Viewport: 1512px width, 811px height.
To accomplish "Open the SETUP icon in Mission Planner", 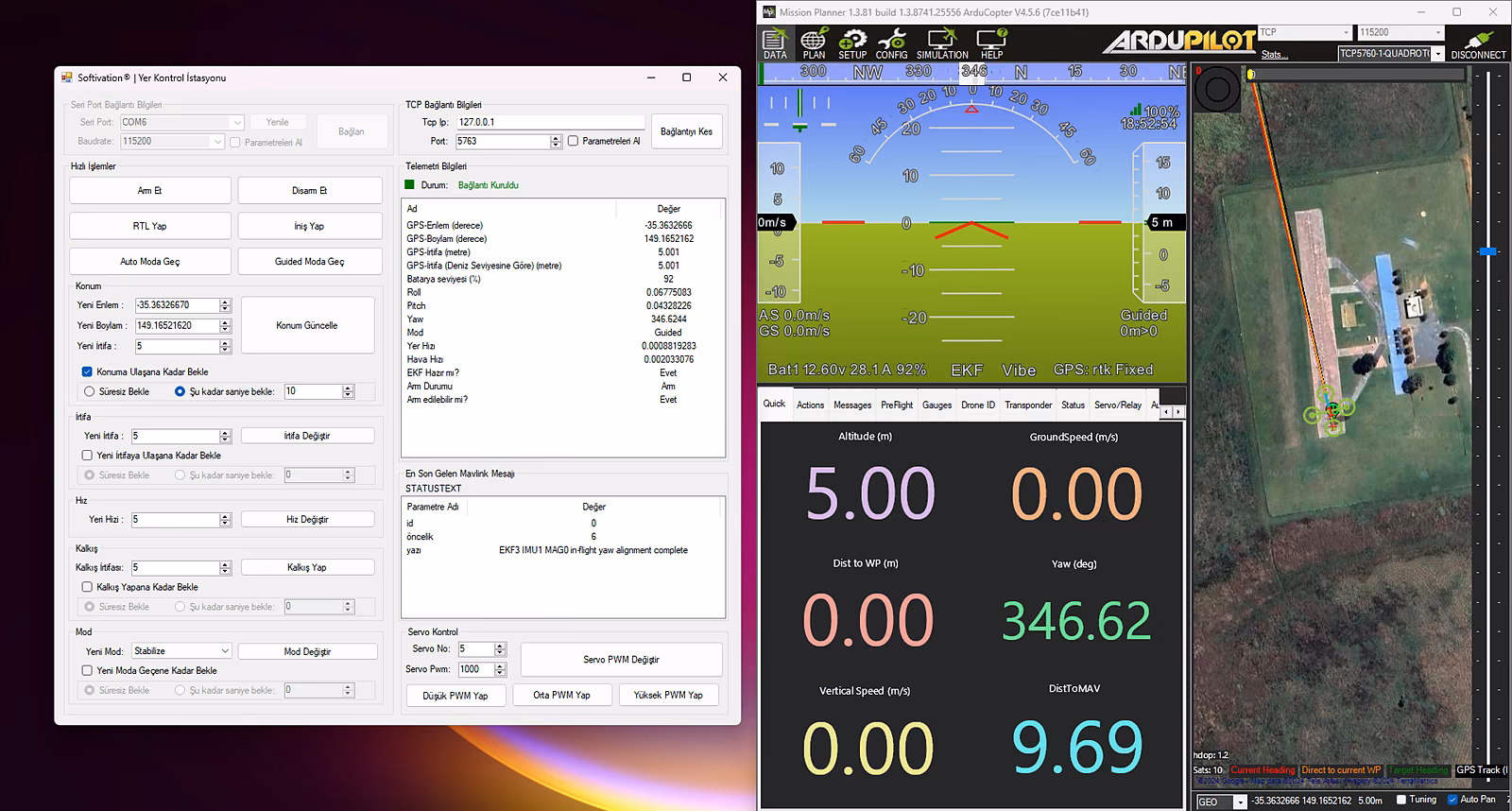I will click(852, 43).
